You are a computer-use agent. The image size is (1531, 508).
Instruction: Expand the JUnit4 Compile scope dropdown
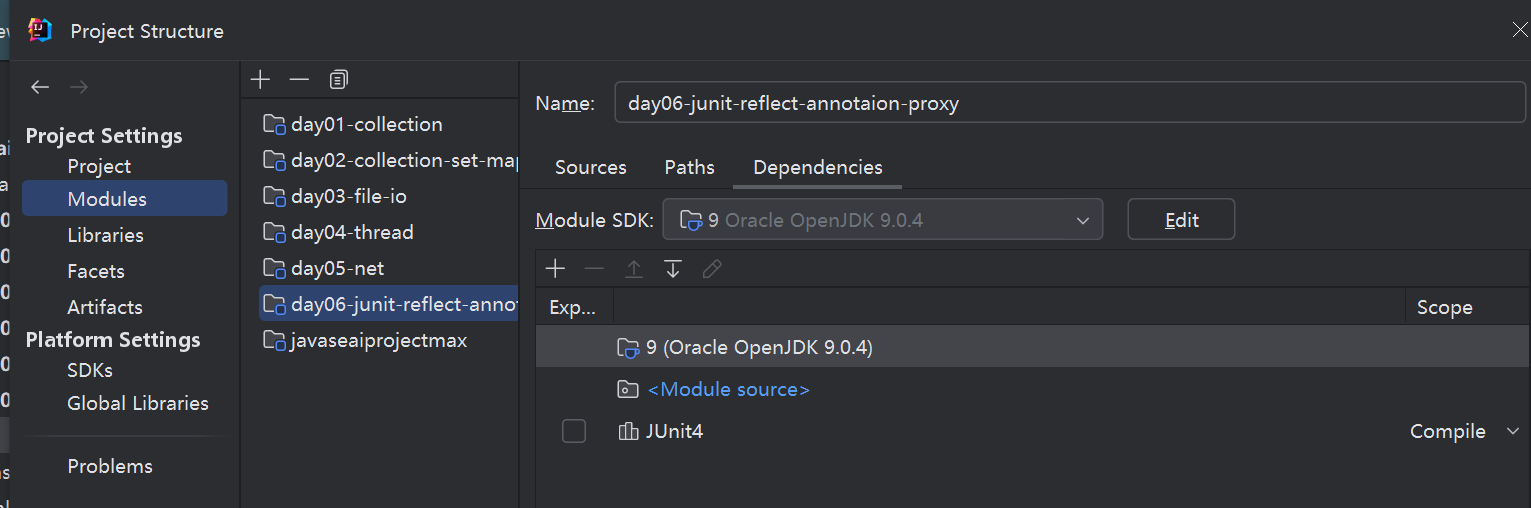(x=1511, y=431)
